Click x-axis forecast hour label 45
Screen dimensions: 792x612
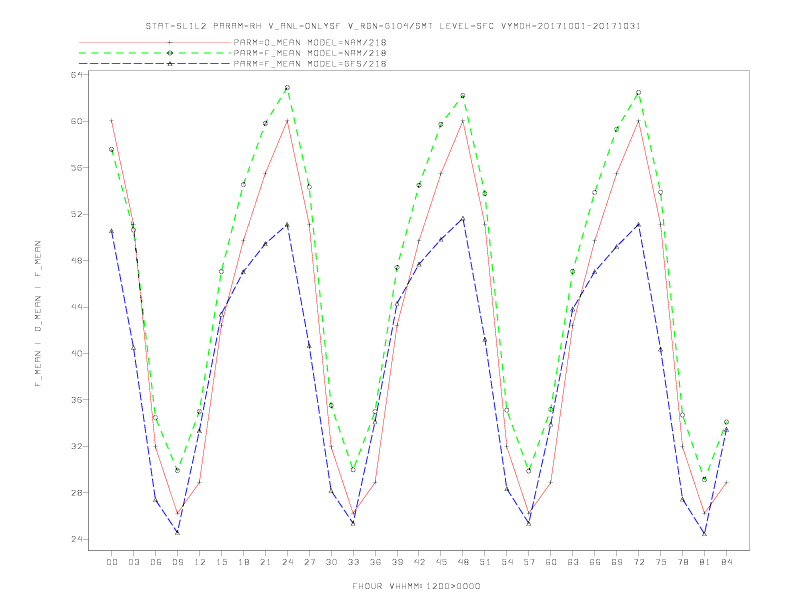pos(441,562)
